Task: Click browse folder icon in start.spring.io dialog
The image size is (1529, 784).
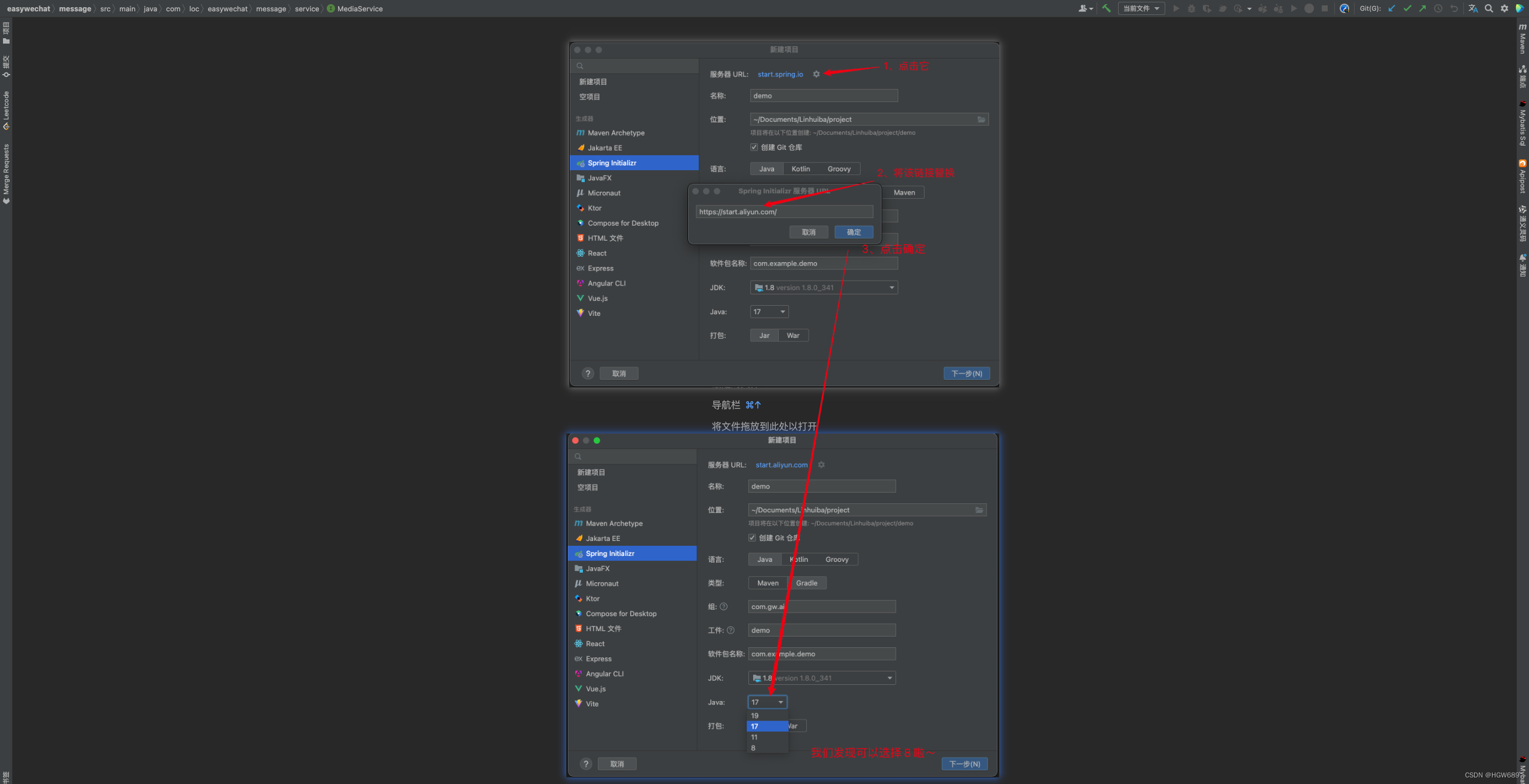Action: pos(981,119)
